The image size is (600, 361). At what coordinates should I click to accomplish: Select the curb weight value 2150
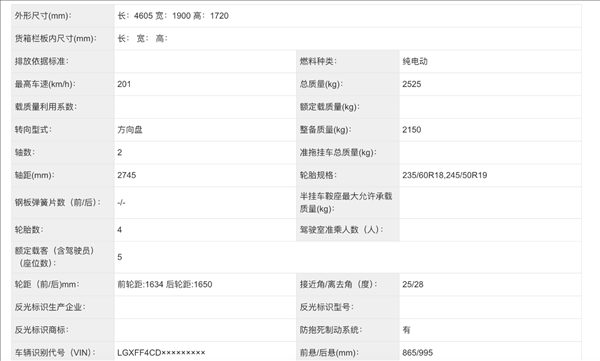click(412, 129)
